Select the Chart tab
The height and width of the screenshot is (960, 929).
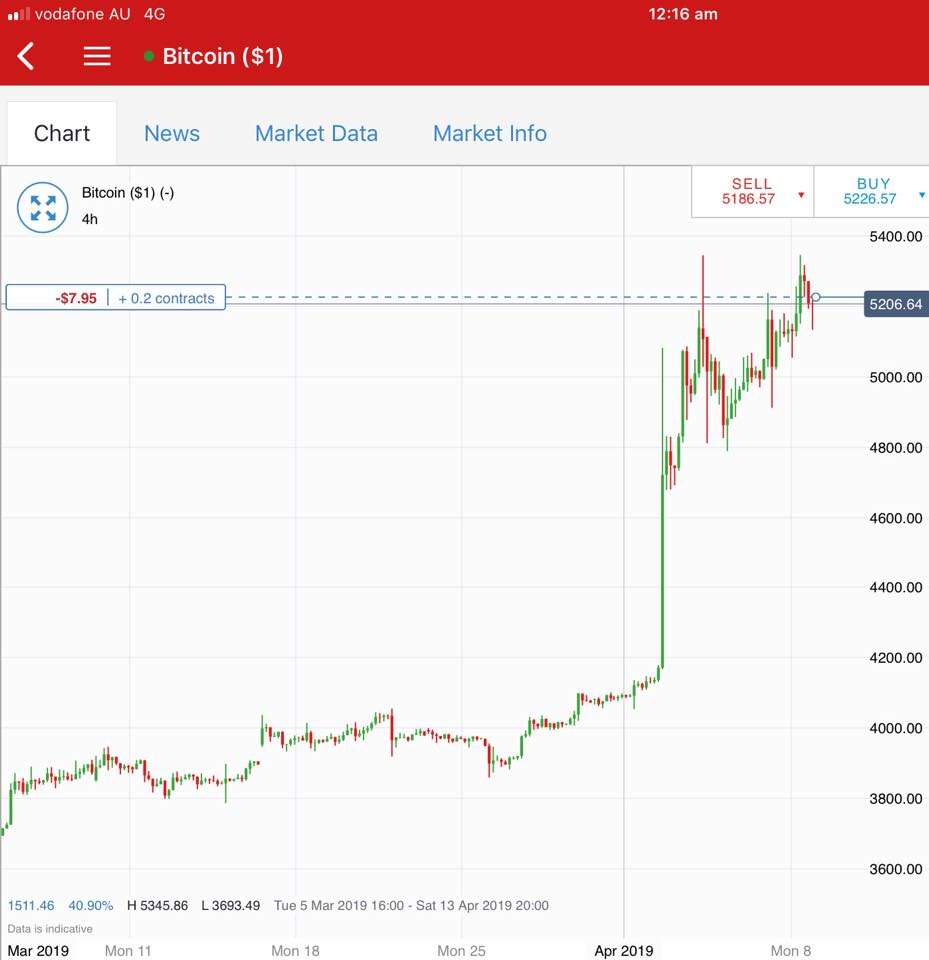(x=62, y=133)
